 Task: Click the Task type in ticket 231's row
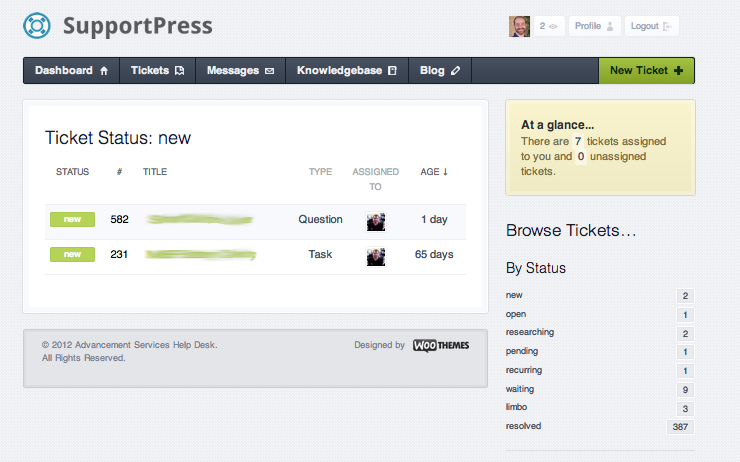(320, 254)
